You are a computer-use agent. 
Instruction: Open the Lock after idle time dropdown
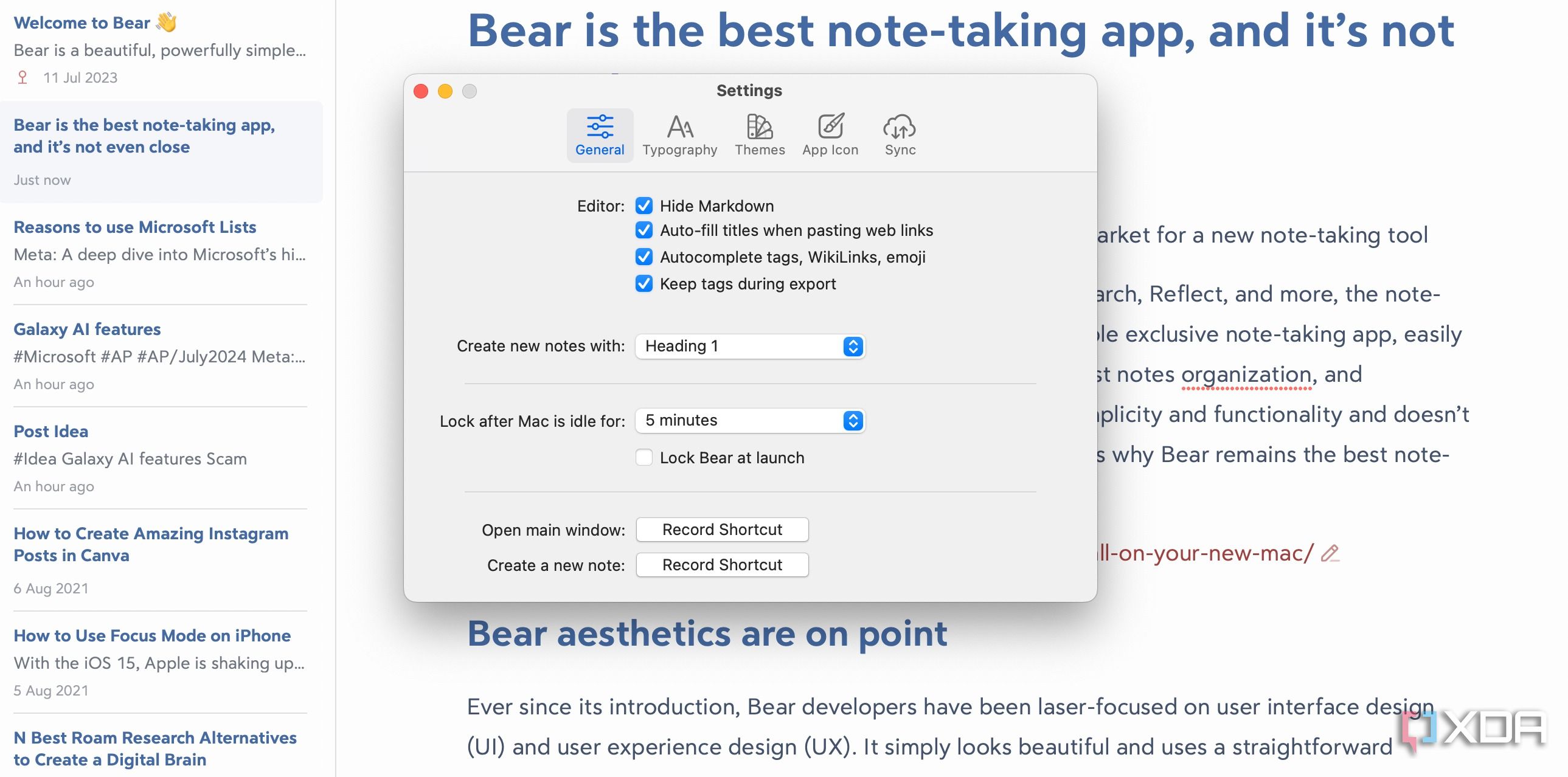(750, 421)
